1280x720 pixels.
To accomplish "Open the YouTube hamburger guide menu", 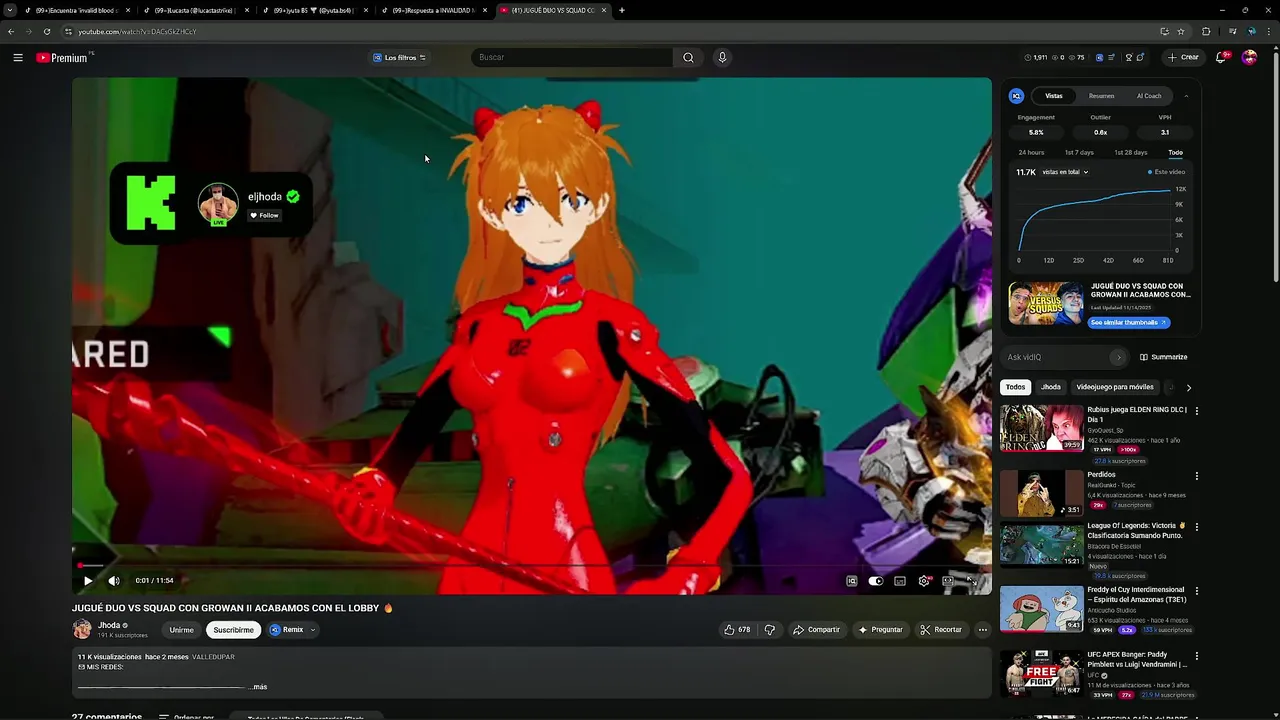I will coord(18,58).
